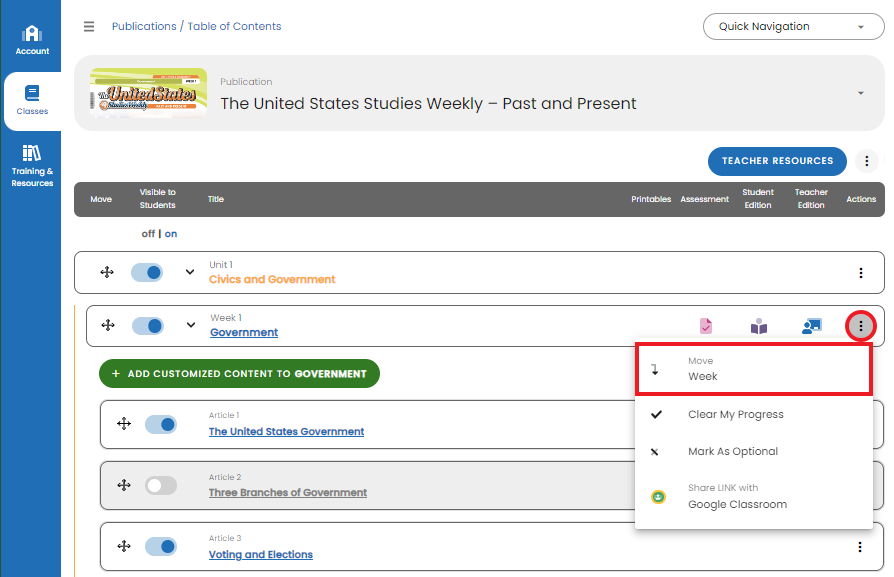
Task: Toggle visibility for Week 1 Government
Action: pos(148,326)
